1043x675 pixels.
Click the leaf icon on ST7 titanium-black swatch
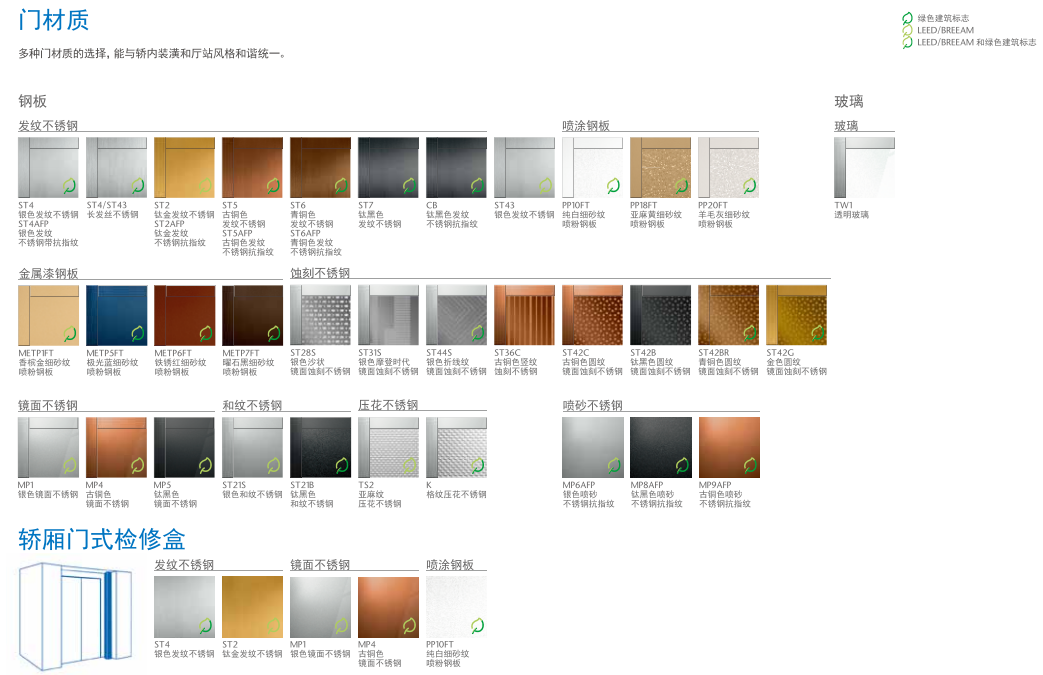(408, 185)
